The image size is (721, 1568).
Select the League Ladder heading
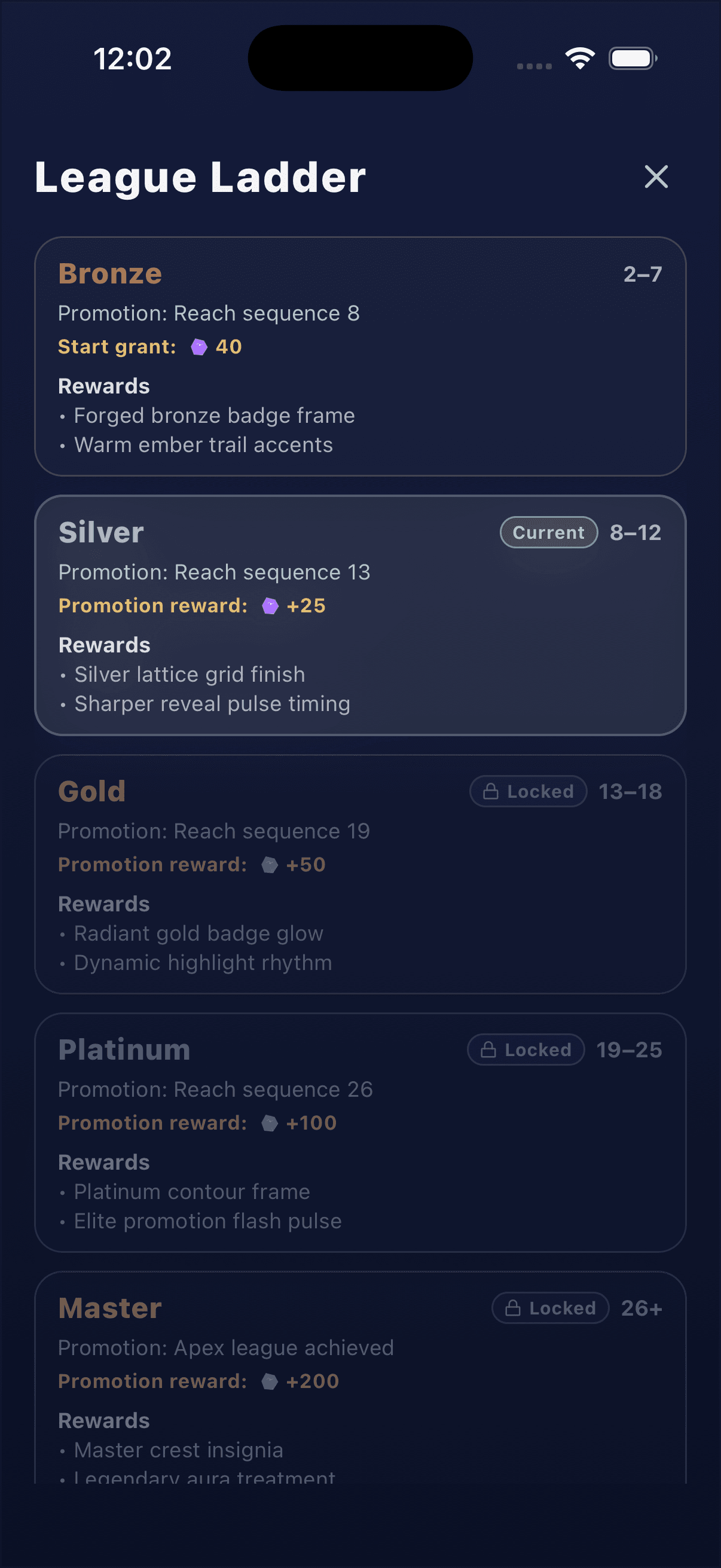coord(201,177)
